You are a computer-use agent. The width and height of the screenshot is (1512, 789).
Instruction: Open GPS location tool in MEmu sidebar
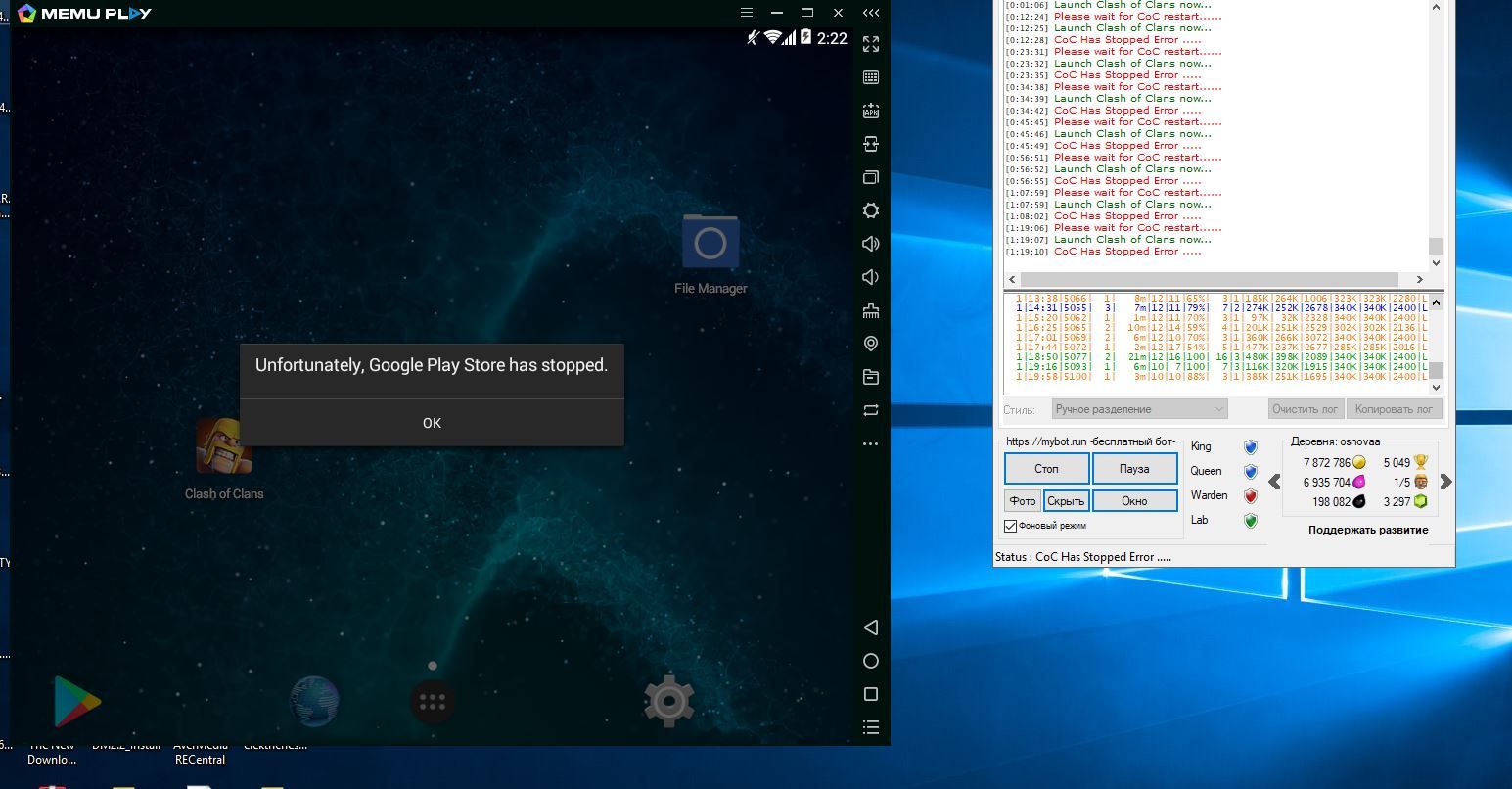[871, 344]
